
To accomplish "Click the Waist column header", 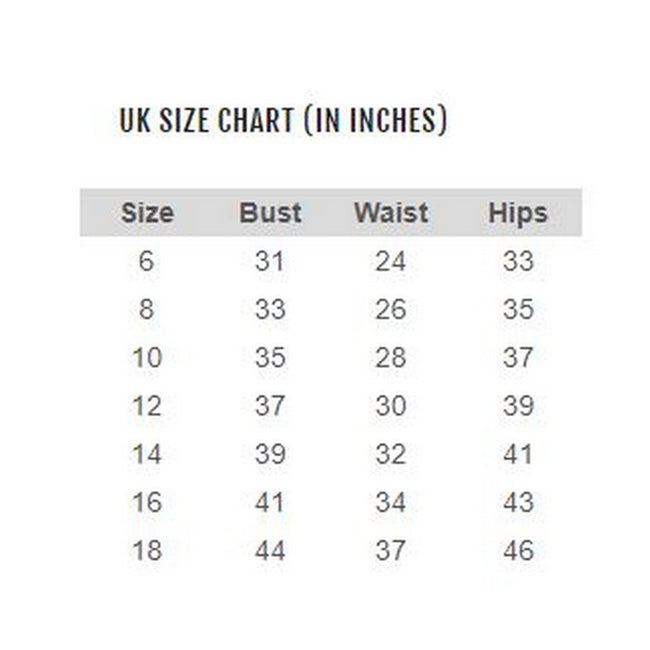I will (x=390, y=213).
